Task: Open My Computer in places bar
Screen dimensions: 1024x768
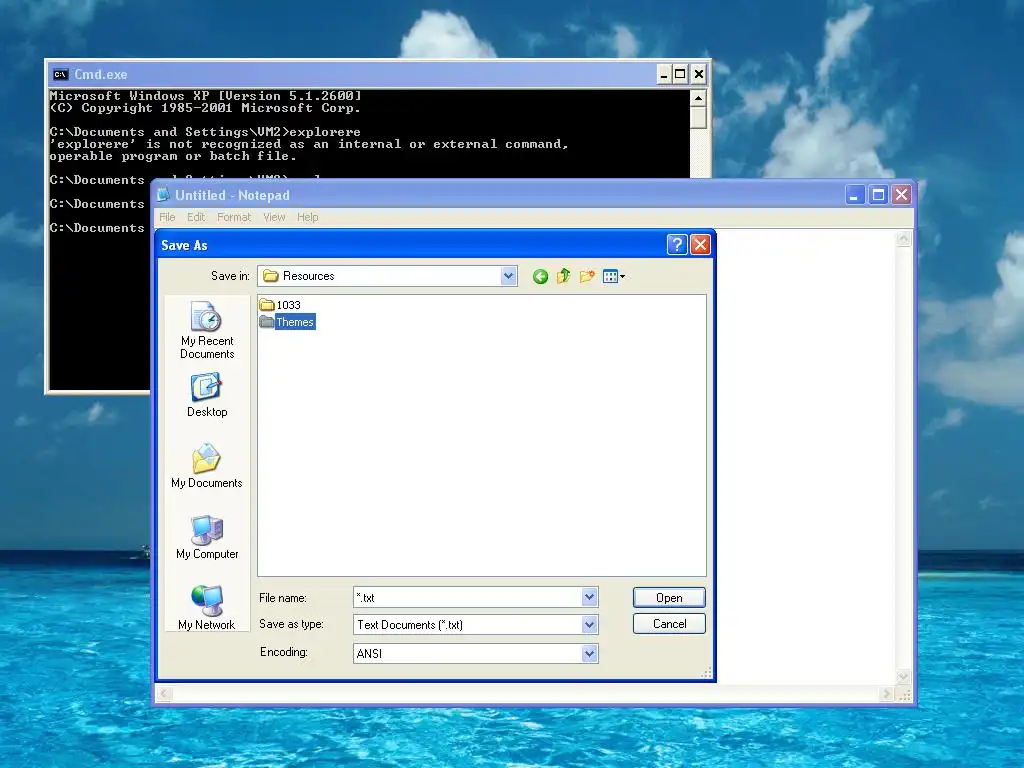Action: pyautogui.click(x=207, y=537)
